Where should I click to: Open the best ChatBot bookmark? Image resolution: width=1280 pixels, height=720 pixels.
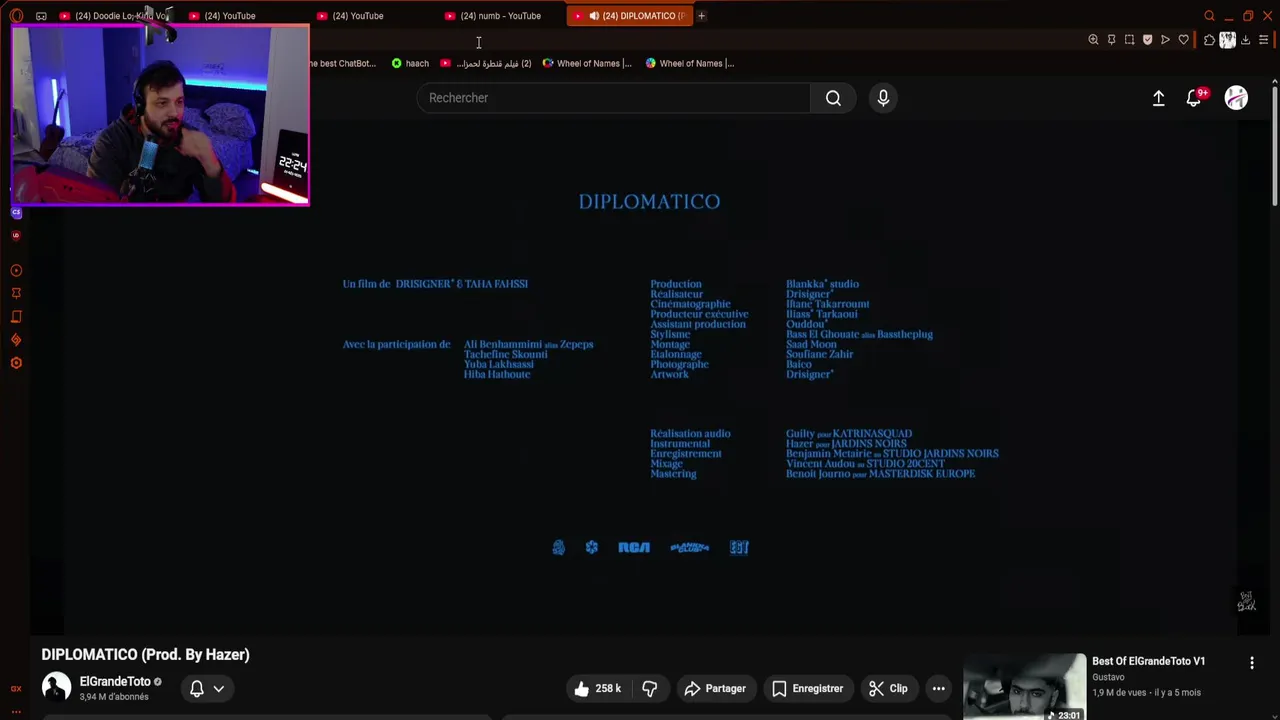(x=343, y=63)
